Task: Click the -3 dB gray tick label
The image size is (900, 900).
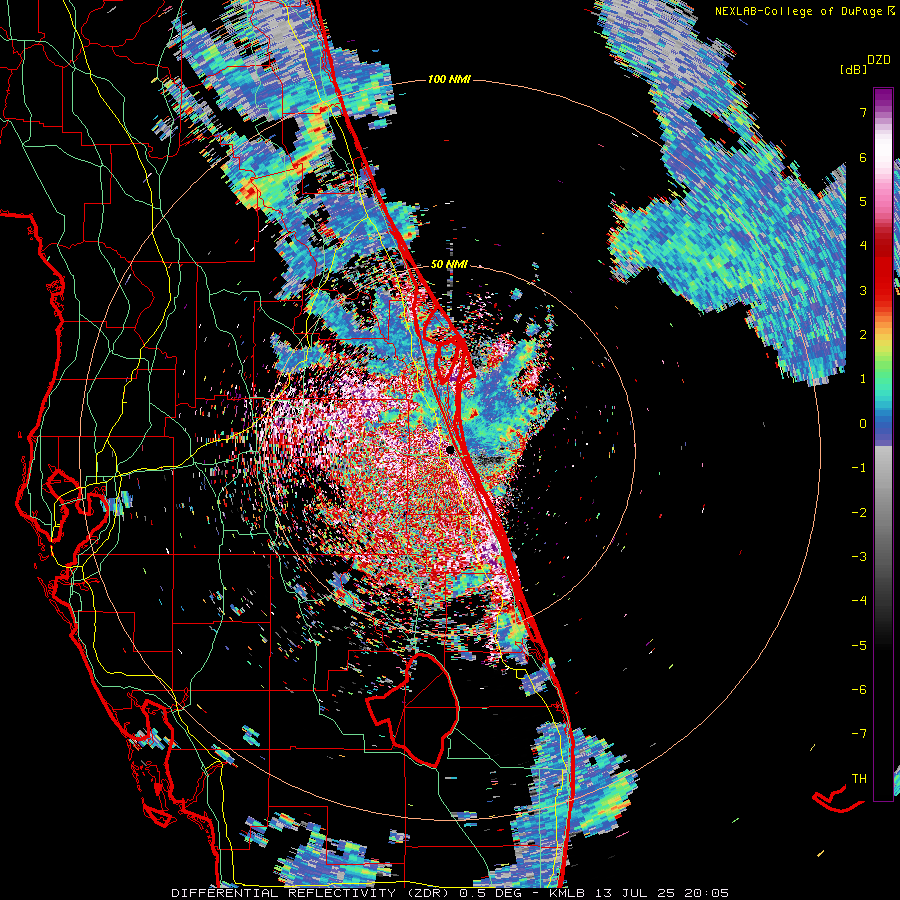Action: (x=859, y=557)
